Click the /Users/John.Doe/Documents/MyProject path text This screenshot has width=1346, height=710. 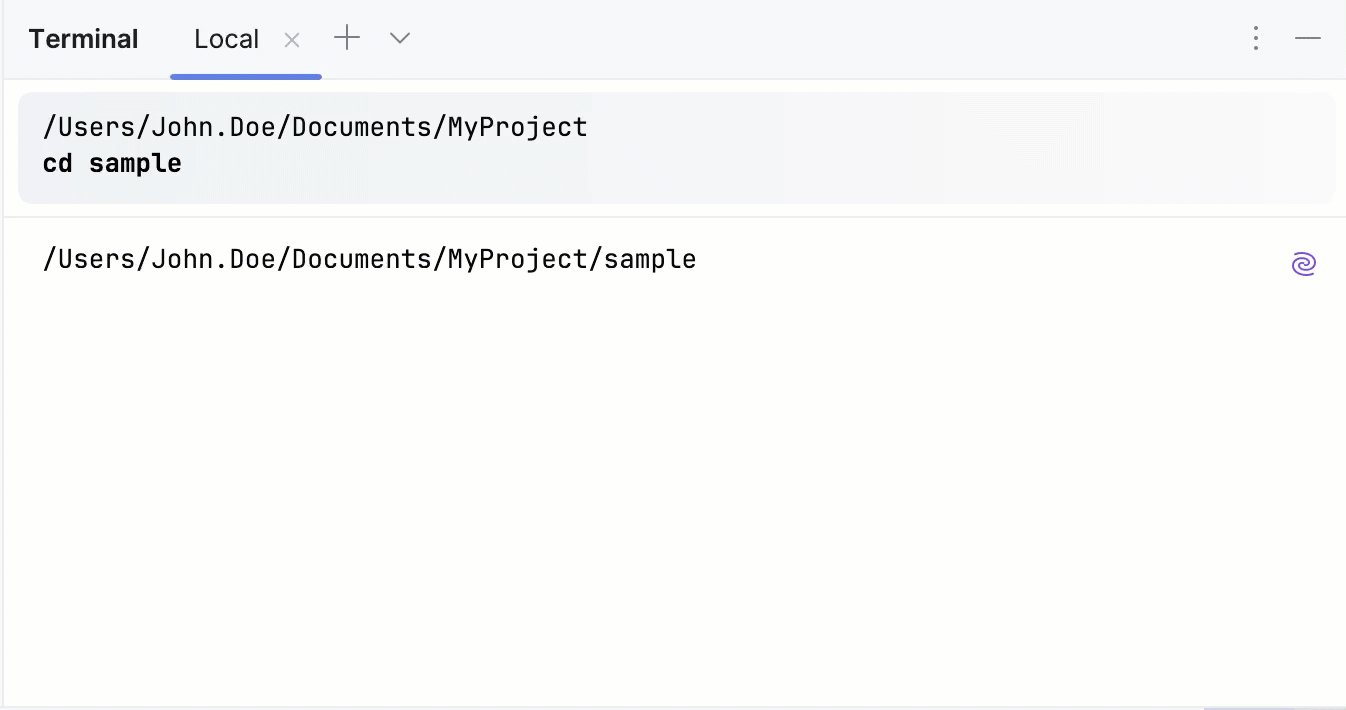click(x=314, y=126)
